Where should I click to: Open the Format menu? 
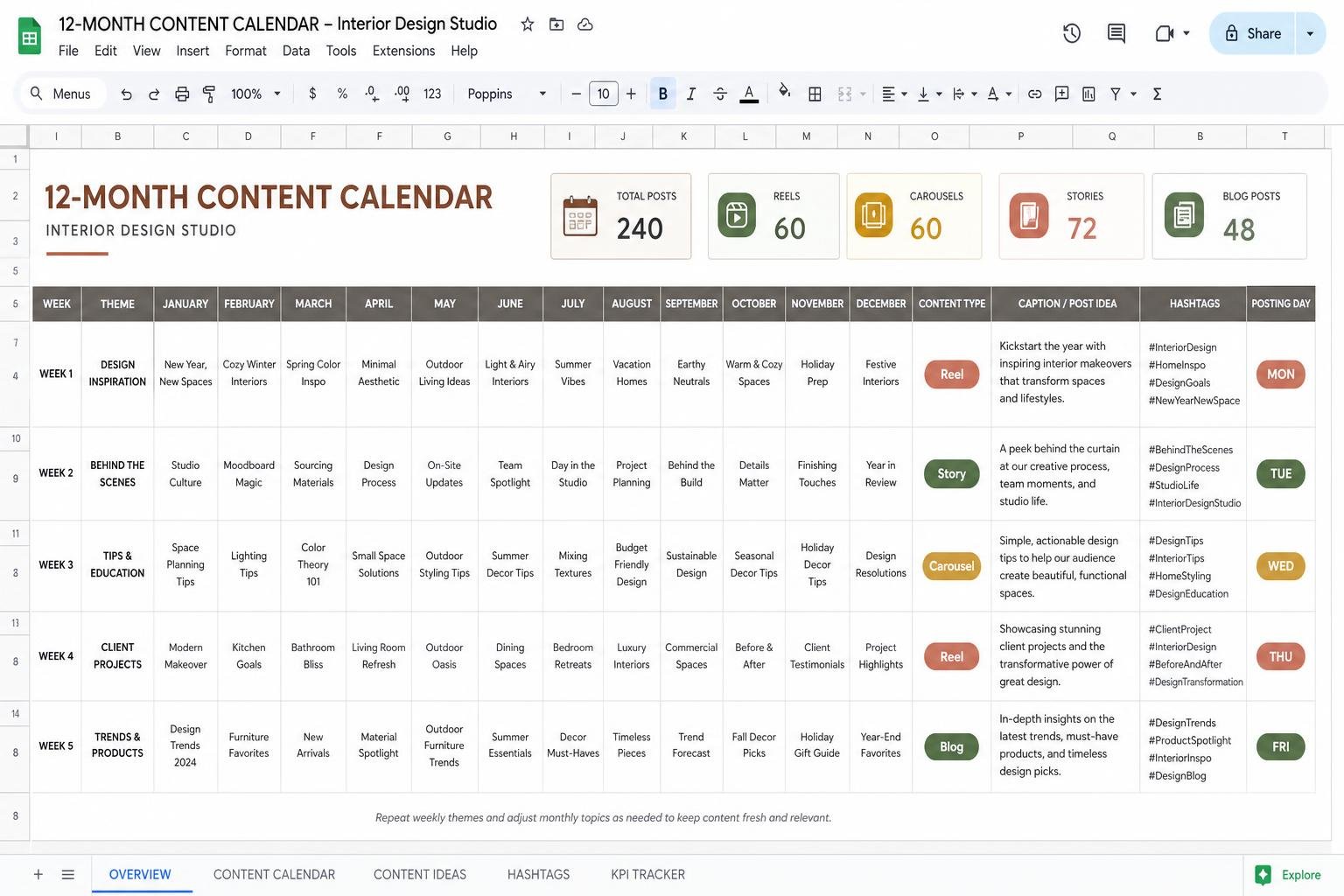(x=246, y=51)
